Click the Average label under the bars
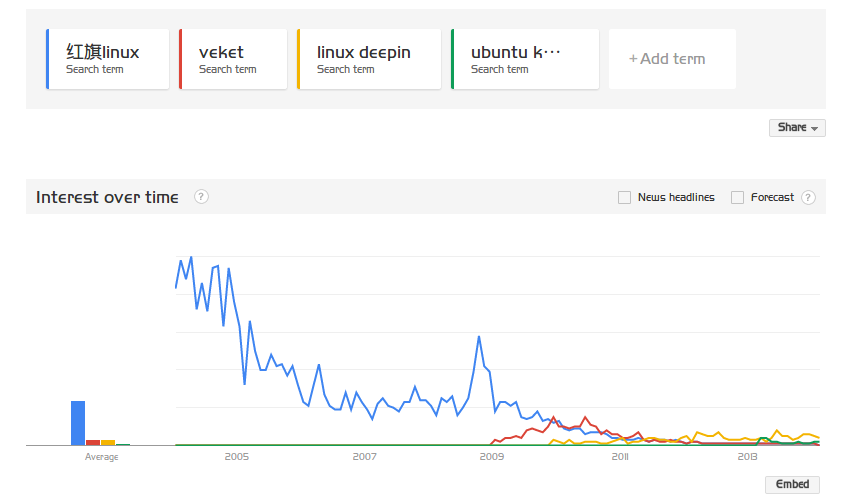This screenshot has width=841, height=499. 101,457
